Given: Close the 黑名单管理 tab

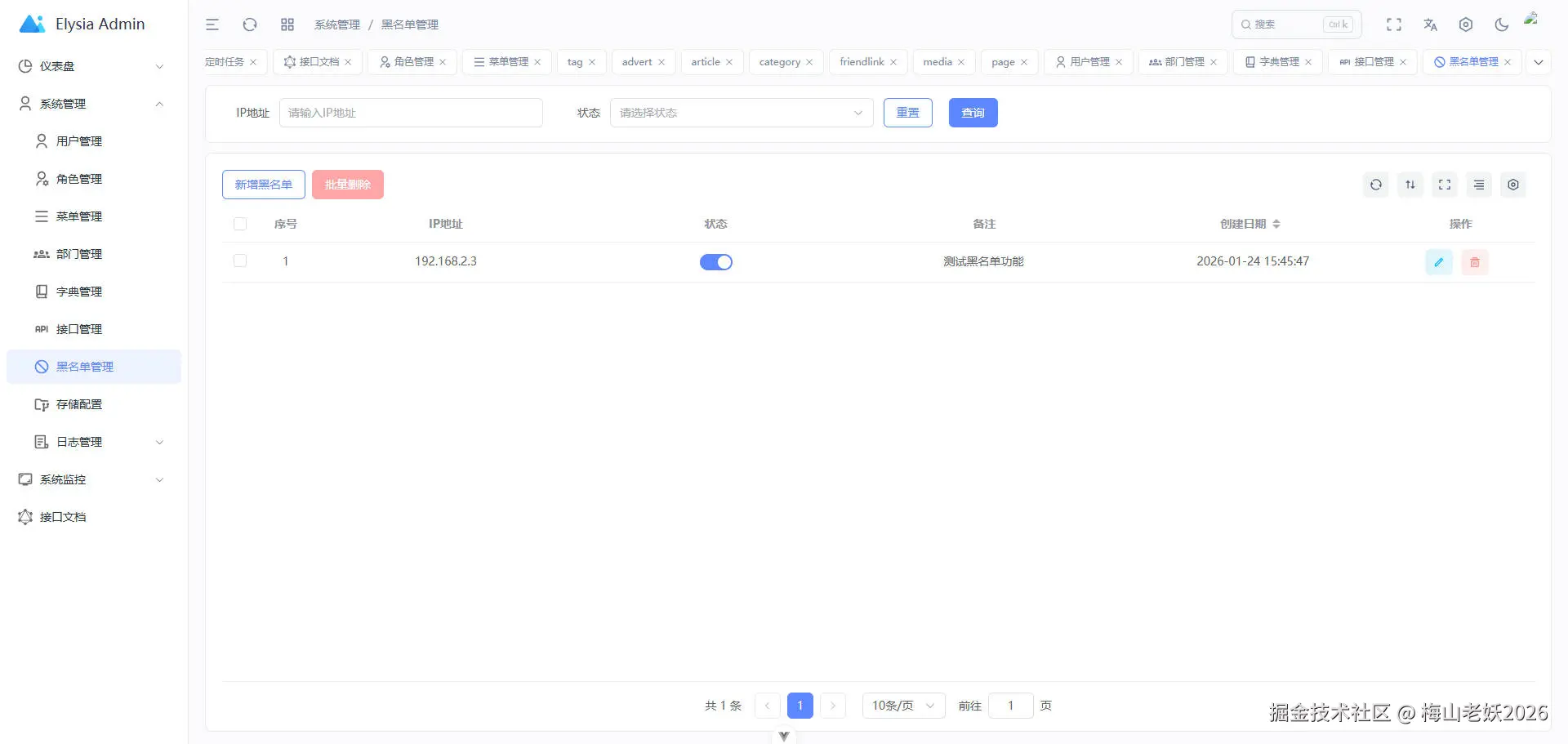Looking at the screenshot, I should pos(1508,62).
